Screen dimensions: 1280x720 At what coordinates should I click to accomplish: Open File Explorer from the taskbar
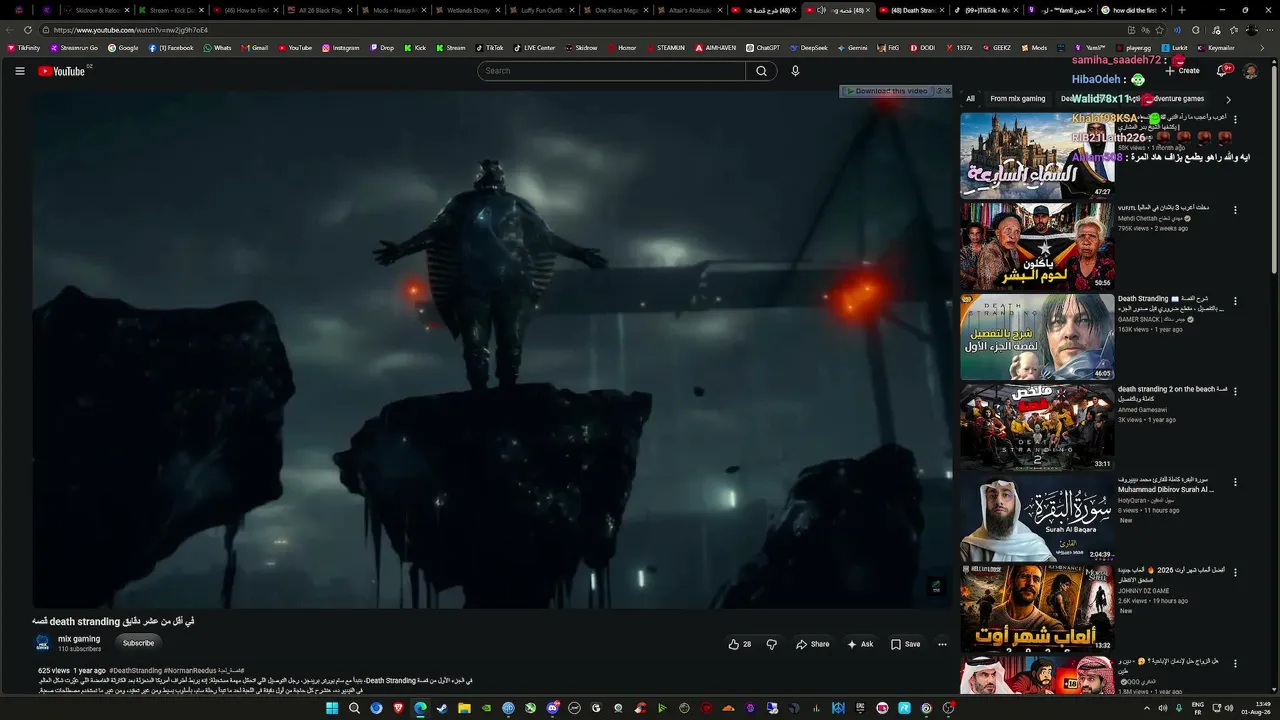point(464,708)
